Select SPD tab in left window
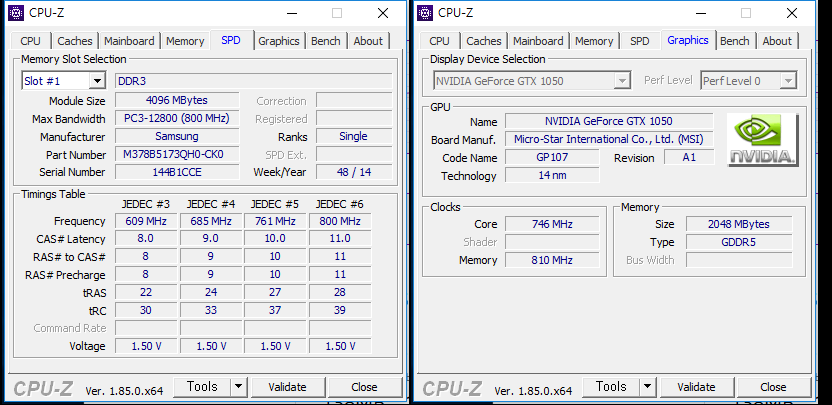The width and height of the screenshot is (832, 405). (231, 40)
